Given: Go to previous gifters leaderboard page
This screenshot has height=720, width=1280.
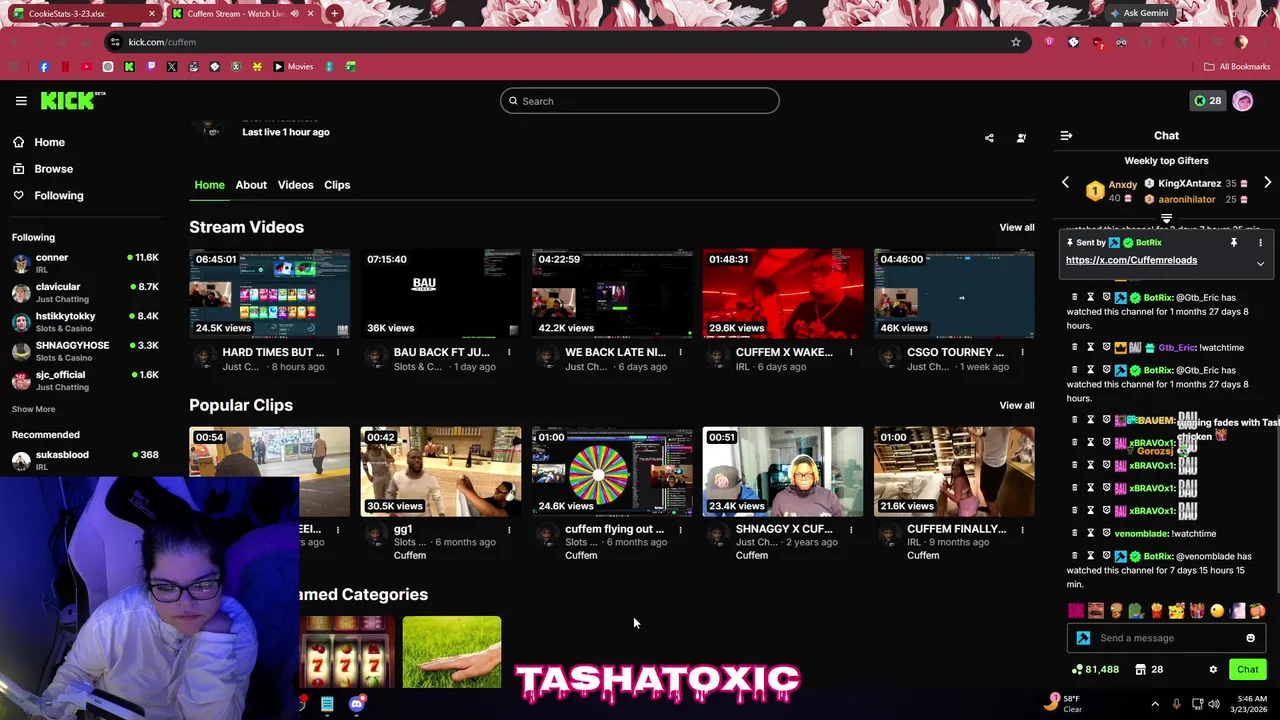Looking at the screenshot, I should pyautogui.click(x=1065, y=183).
